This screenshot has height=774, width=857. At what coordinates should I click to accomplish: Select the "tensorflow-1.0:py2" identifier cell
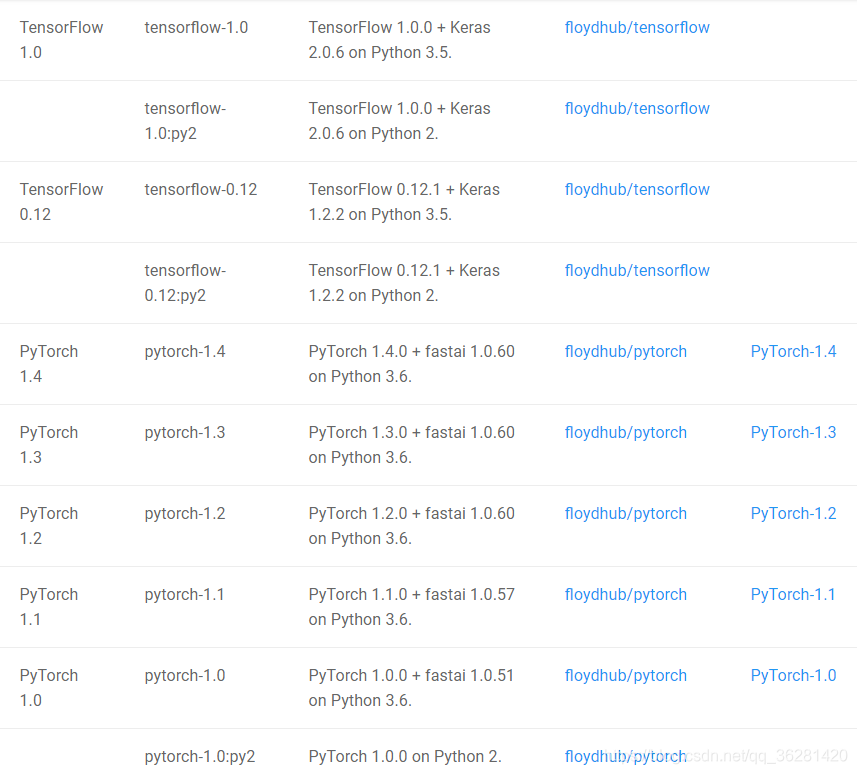[x=185, y=121]
